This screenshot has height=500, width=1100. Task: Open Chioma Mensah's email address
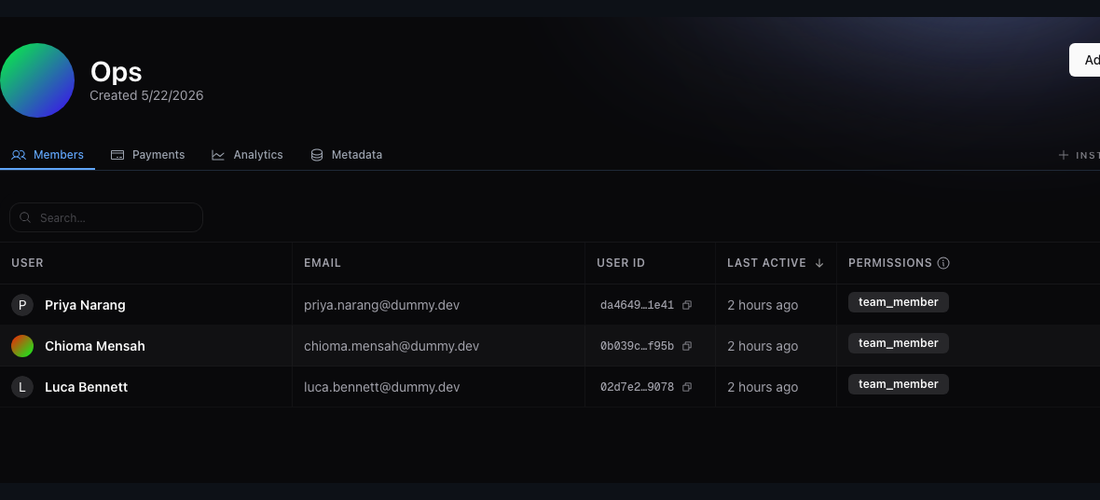coord(391,346)
